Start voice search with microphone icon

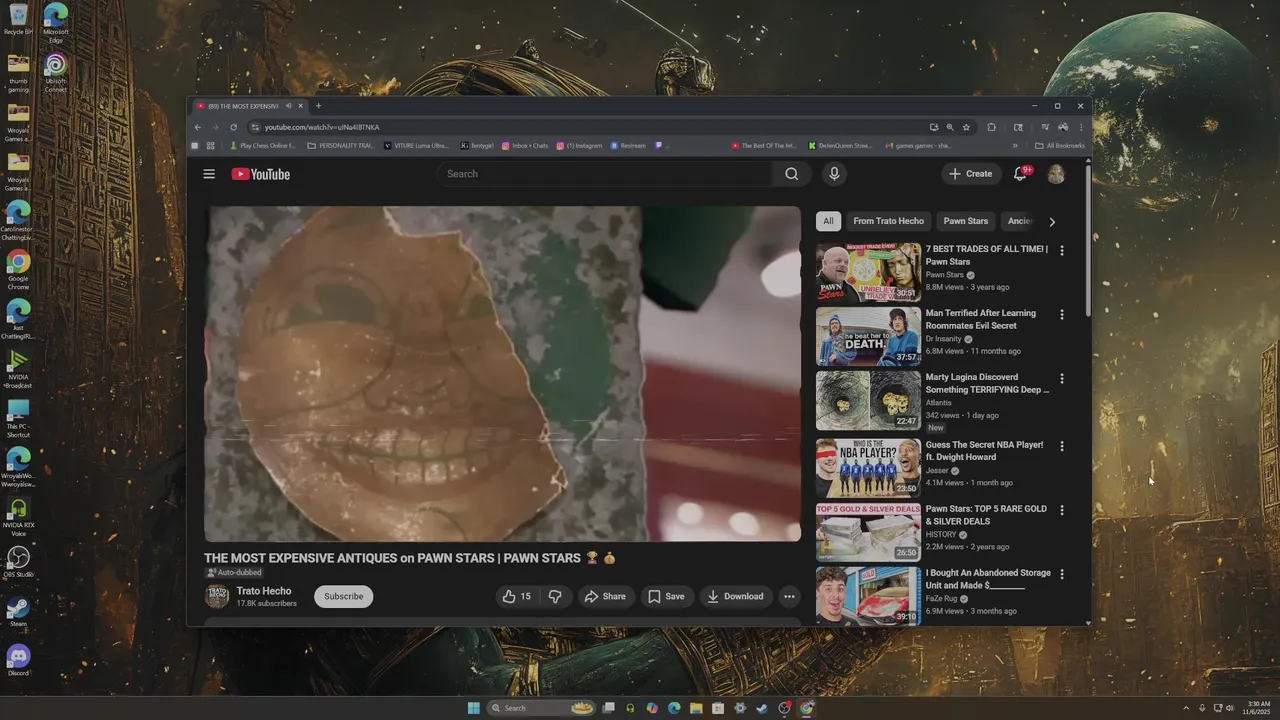pyautogui.click(x=834, y=174)
